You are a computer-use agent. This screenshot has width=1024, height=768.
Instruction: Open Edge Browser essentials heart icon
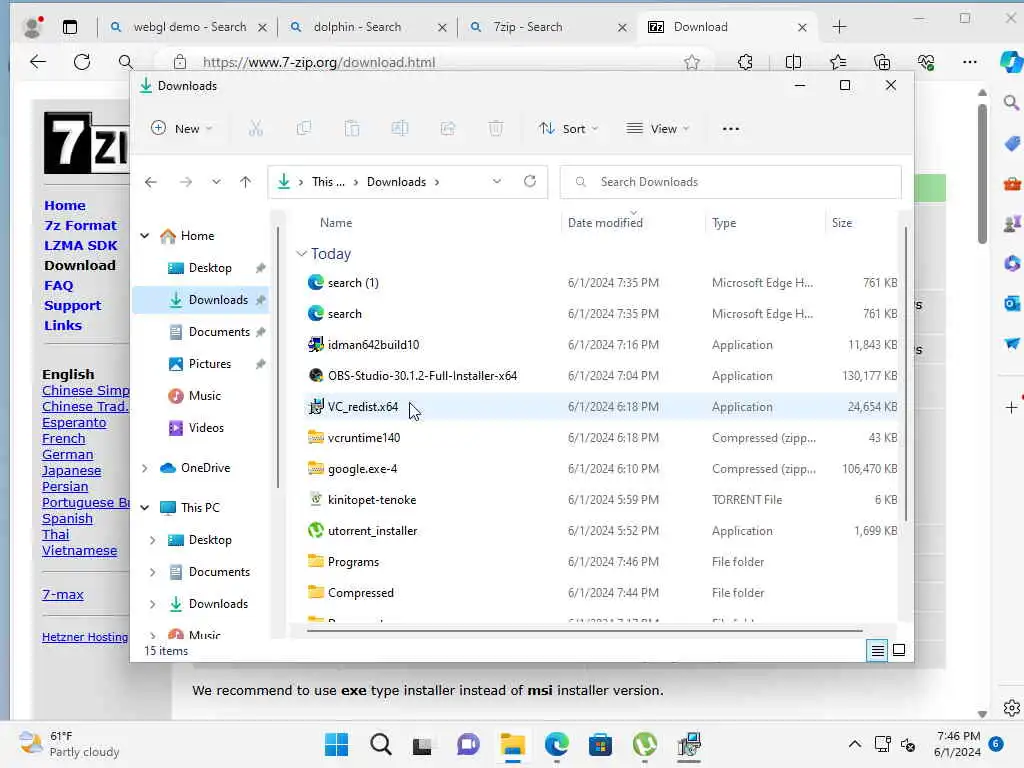[926, 62]
